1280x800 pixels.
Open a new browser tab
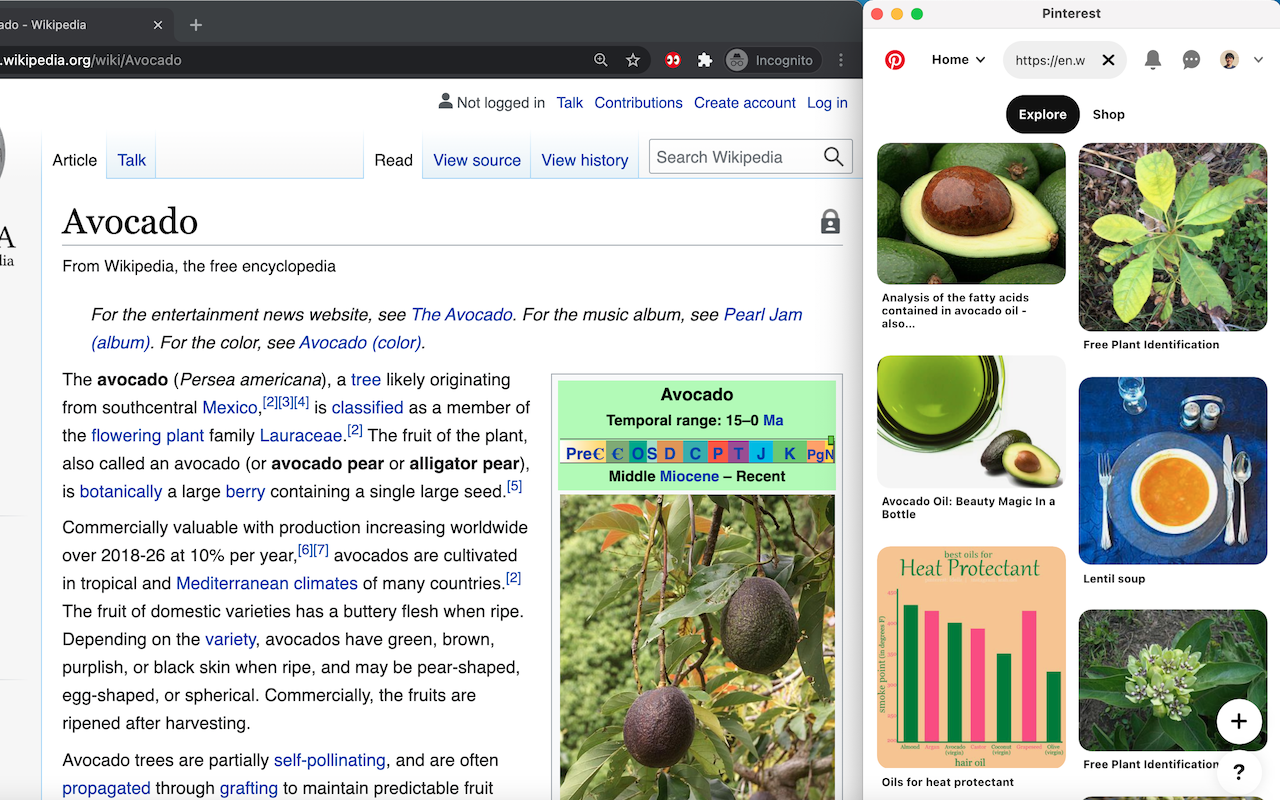pyautogui.click(x=196, y=25)
